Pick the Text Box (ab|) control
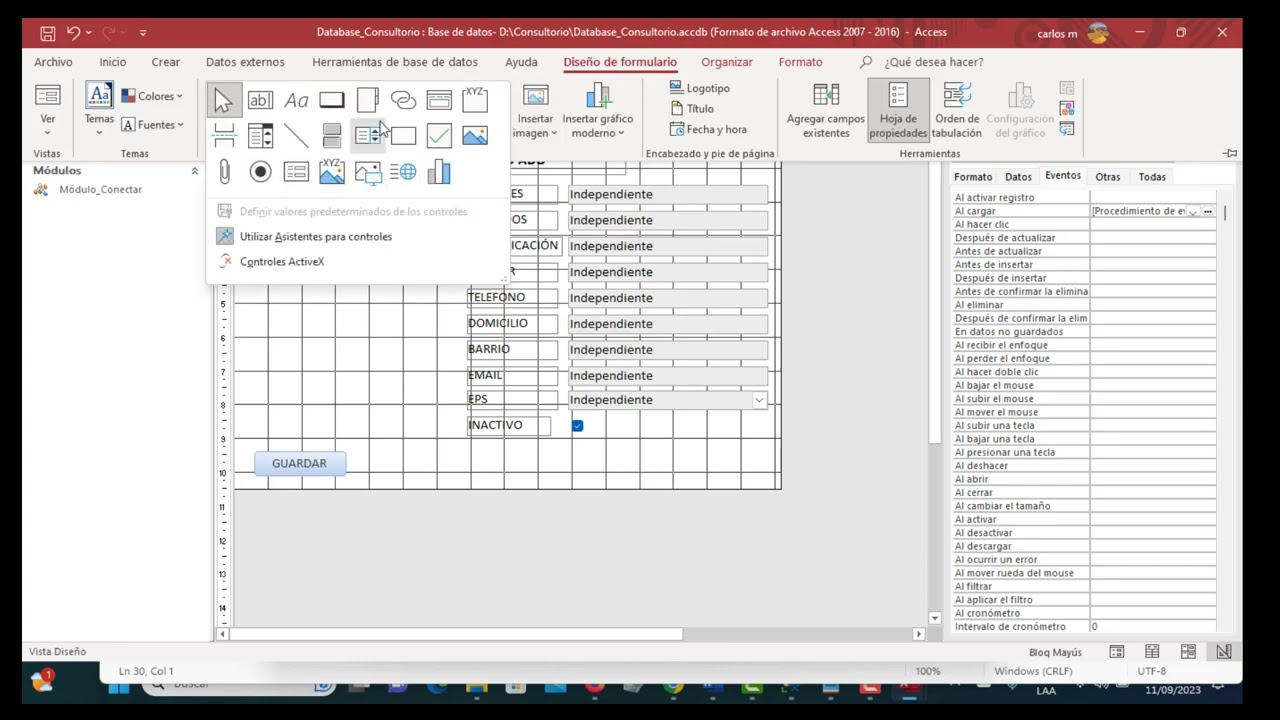 point(260,100)
